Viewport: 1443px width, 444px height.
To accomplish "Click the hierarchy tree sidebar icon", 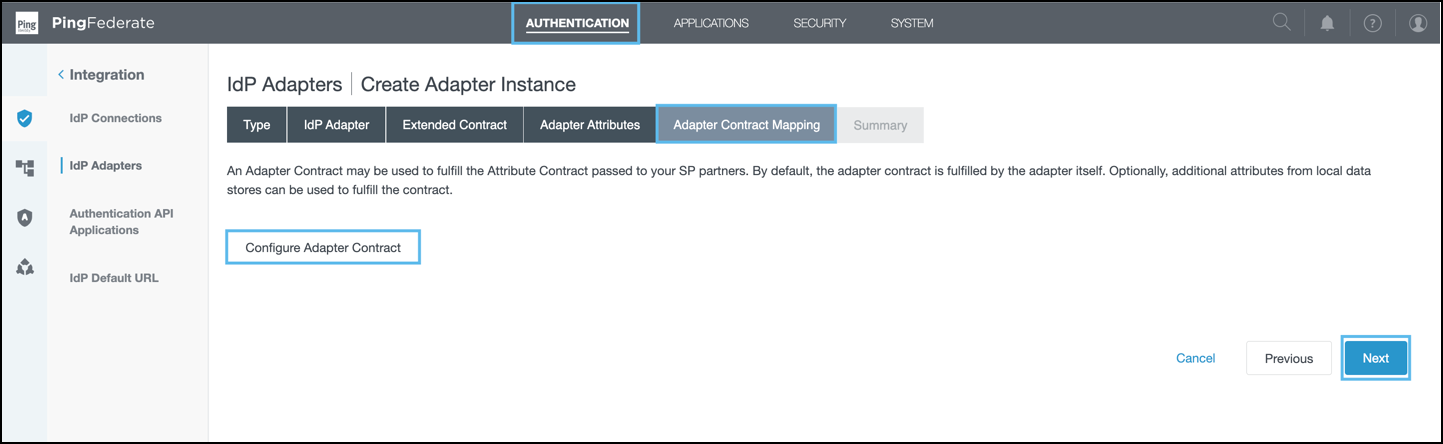I will tap(25, 167).
